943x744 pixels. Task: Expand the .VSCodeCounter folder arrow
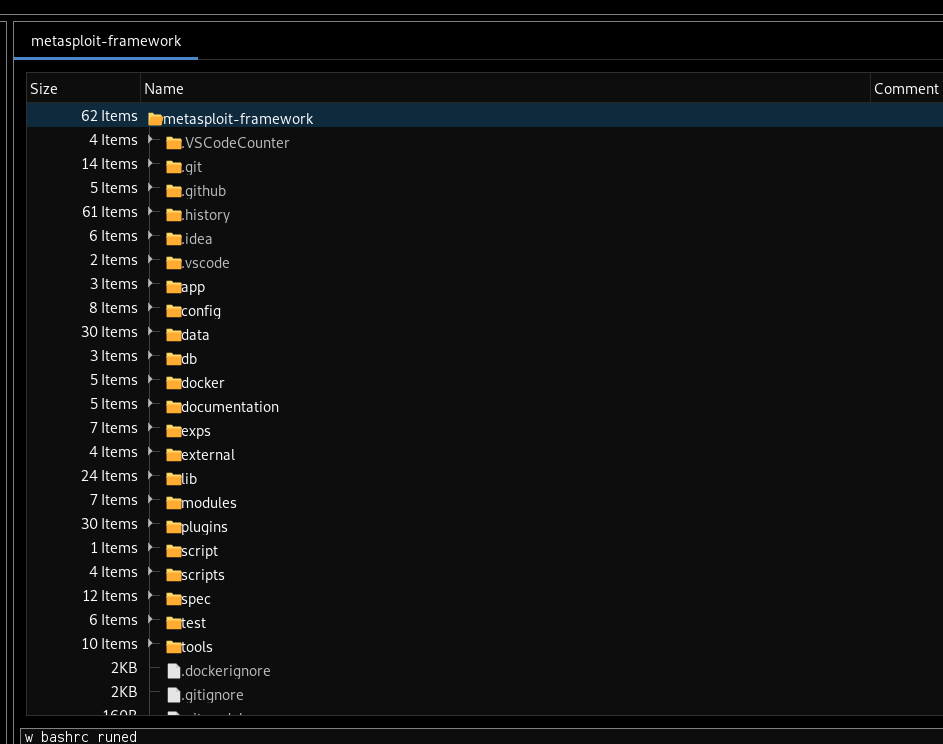coord(150,140)
